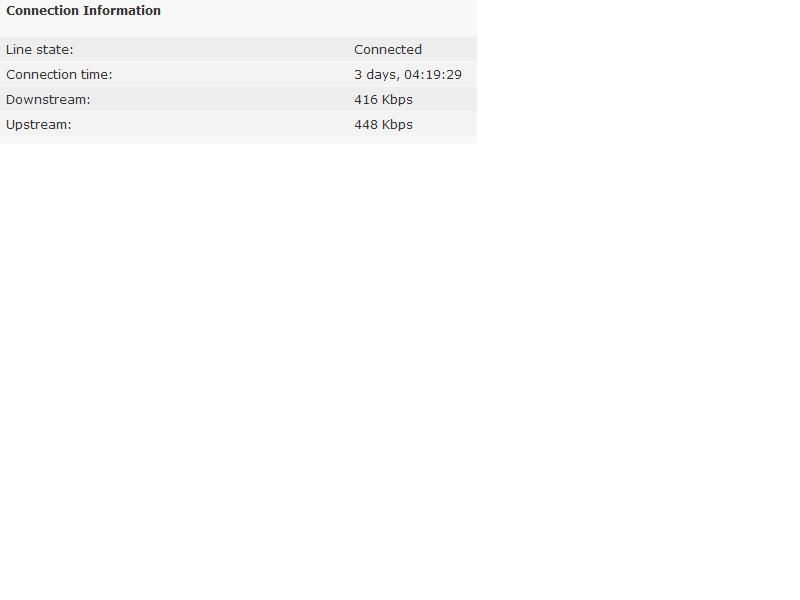Click the word "time:" in label
800x600 pixels.
click(x=96, y=74)
